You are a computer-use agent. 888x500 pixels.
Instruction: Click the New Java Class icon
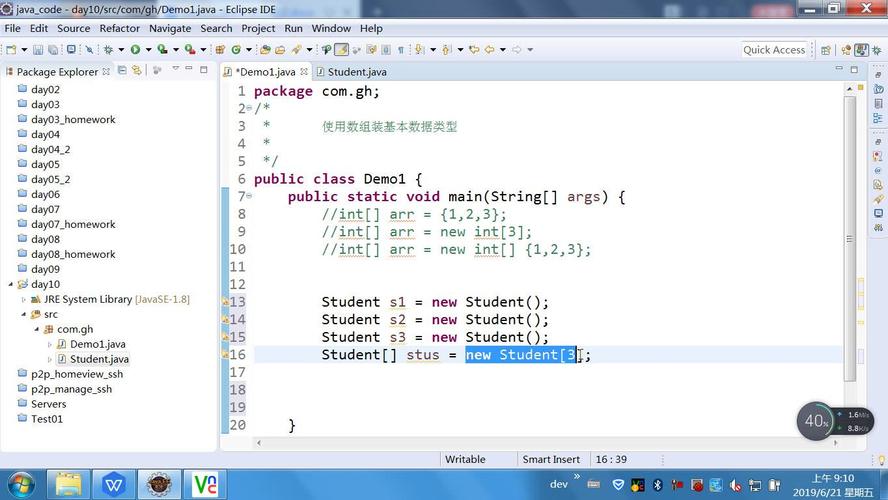(236, 50)
